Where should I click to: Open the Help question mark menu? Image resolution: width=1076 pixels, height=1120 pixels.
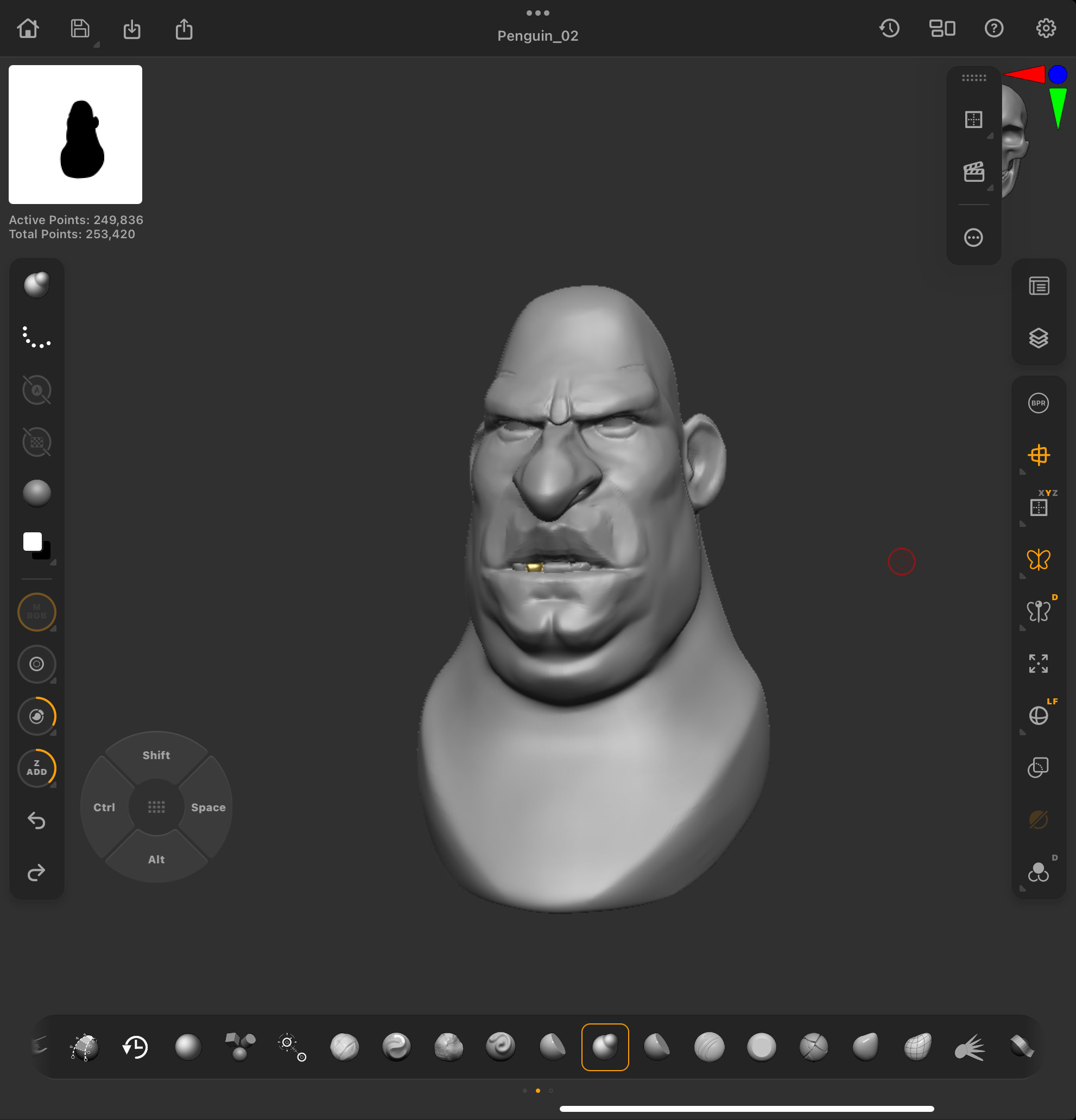click(994, 28)
